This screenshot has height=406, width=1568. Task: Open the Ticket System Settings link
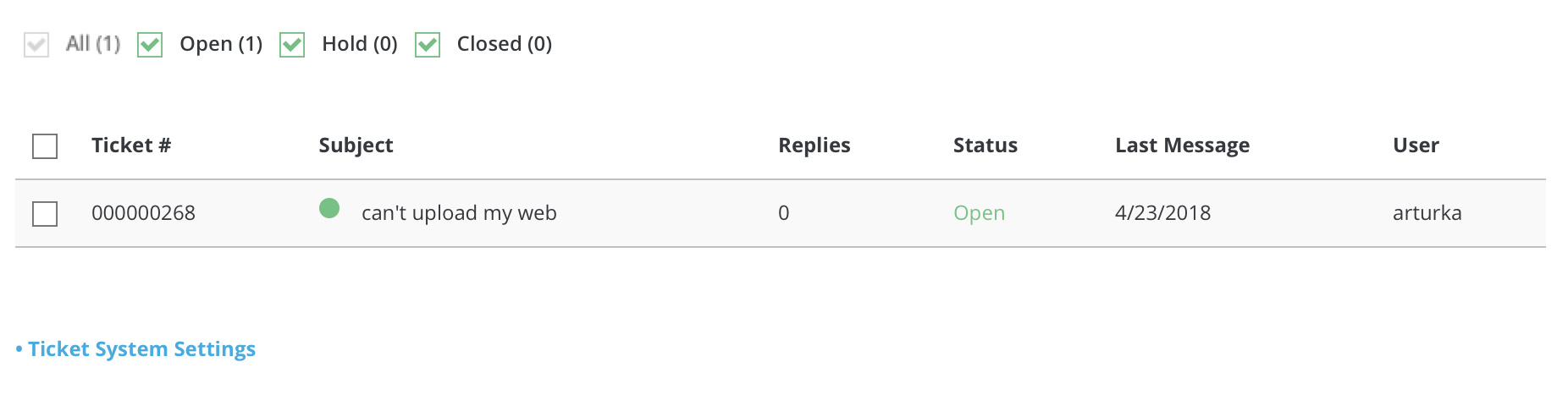coord(141,349)
